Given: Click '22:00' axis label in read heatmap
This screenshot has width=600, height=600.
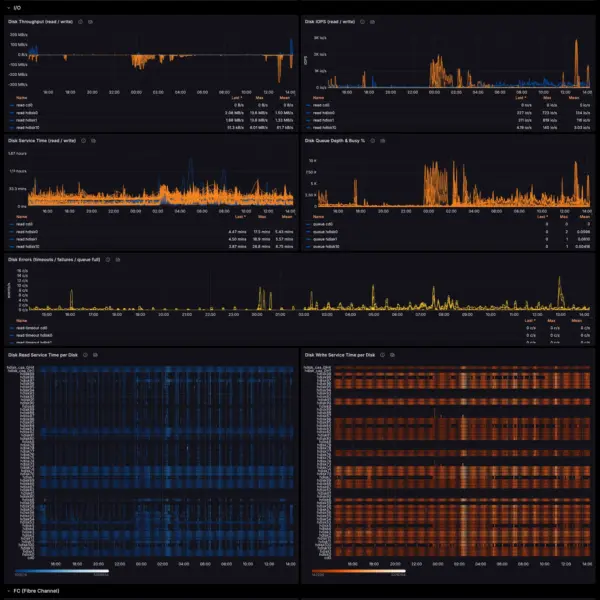Looking at the screenshot, I should (120, 564).
